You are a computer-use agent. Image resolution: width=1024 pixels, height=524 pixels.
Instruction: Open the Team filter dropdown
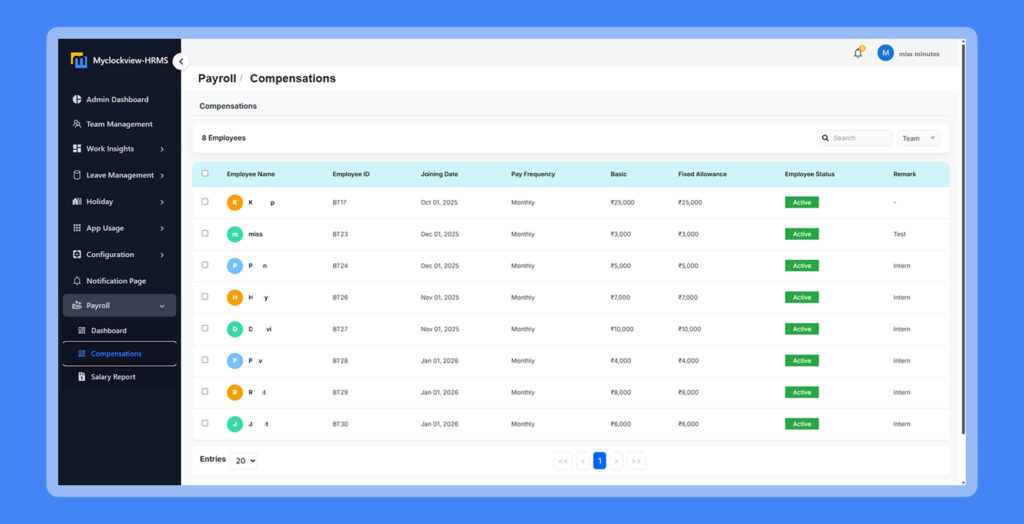pos(919,138)
